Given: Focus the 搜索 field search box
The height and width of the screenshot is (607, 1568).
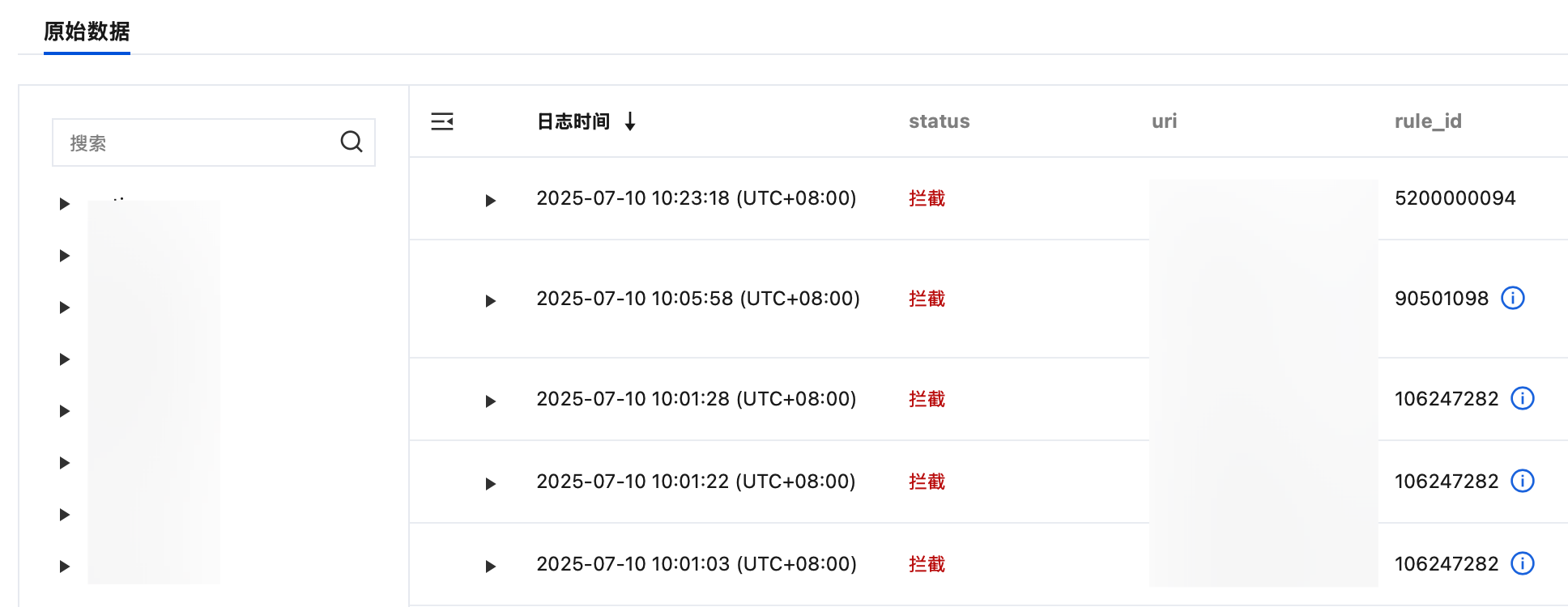Looking at the screenshot, I should coord(194,142).
